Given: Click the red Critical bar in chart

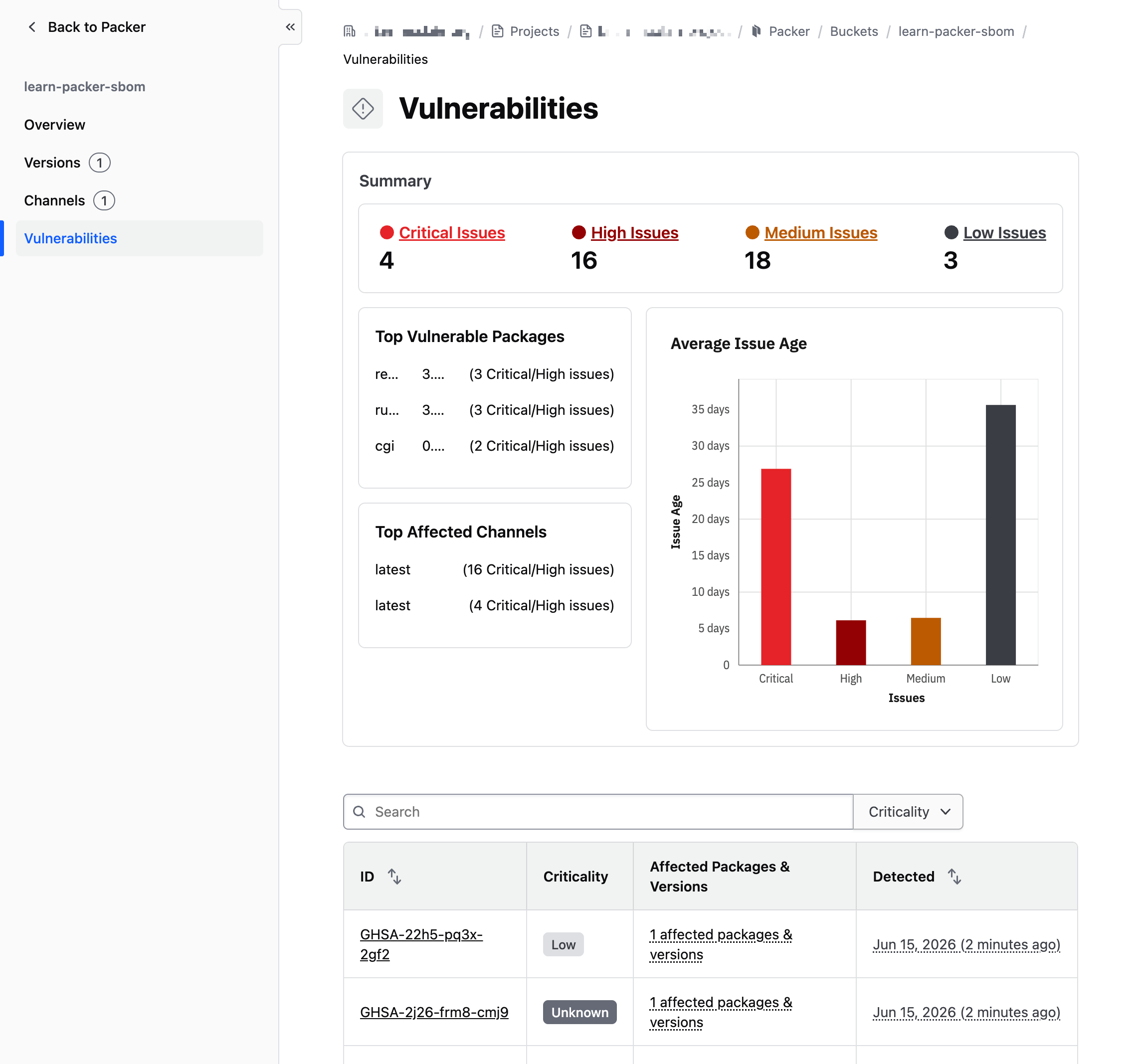Looking at the screenshot, I should click(x=776, y=567).
